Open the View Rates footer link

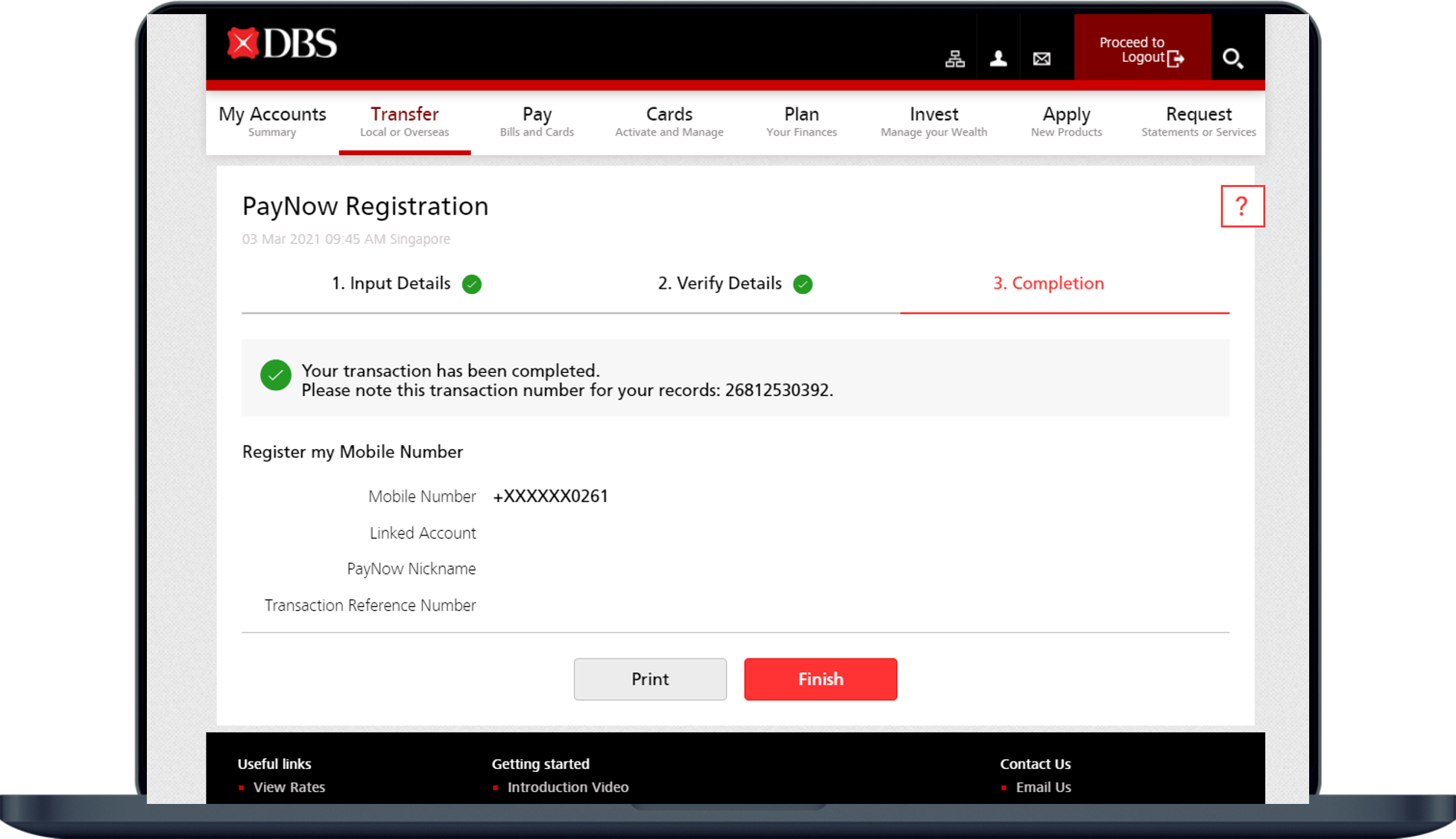[289, 787]
